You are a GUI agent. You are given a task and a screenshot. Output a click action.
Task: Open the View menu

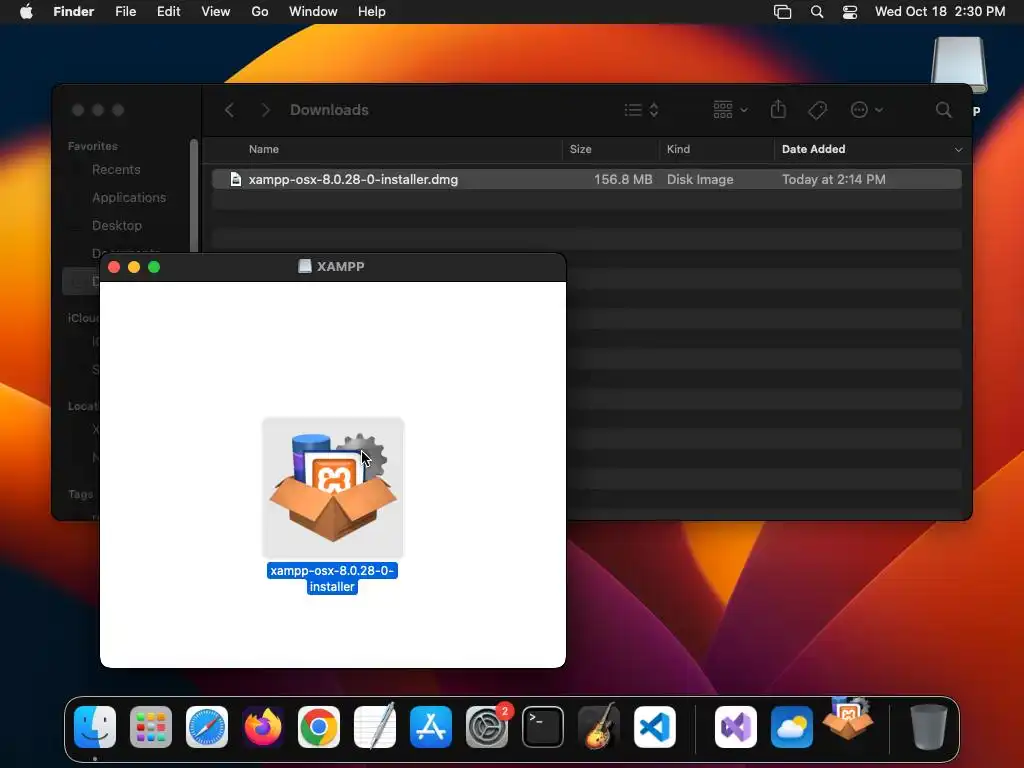[x=216, y=12]
